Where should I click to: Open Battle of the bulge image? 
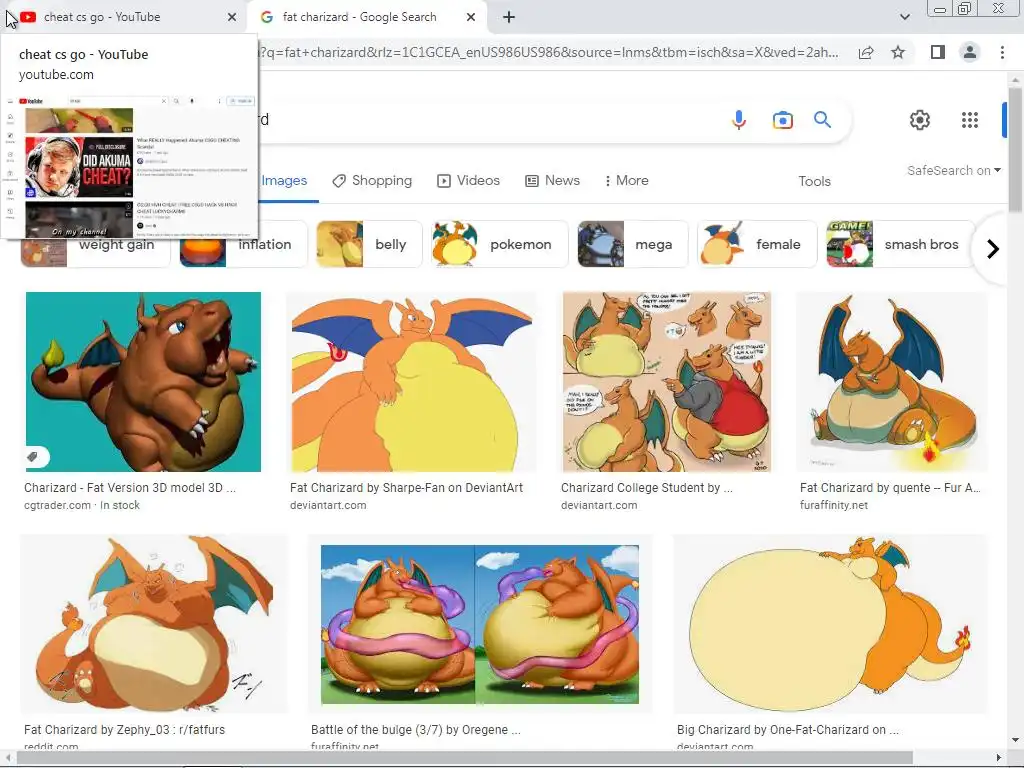pos(480,624)
